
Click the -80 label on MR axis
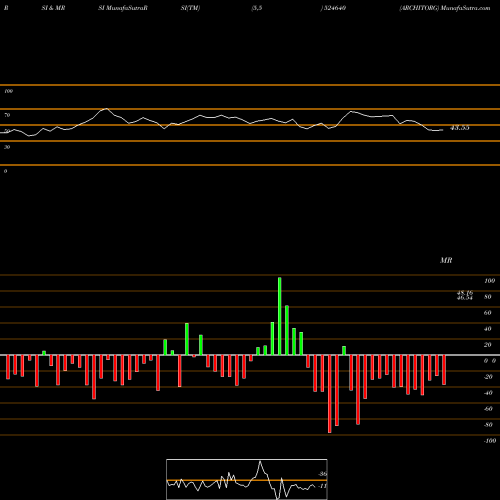488,425
